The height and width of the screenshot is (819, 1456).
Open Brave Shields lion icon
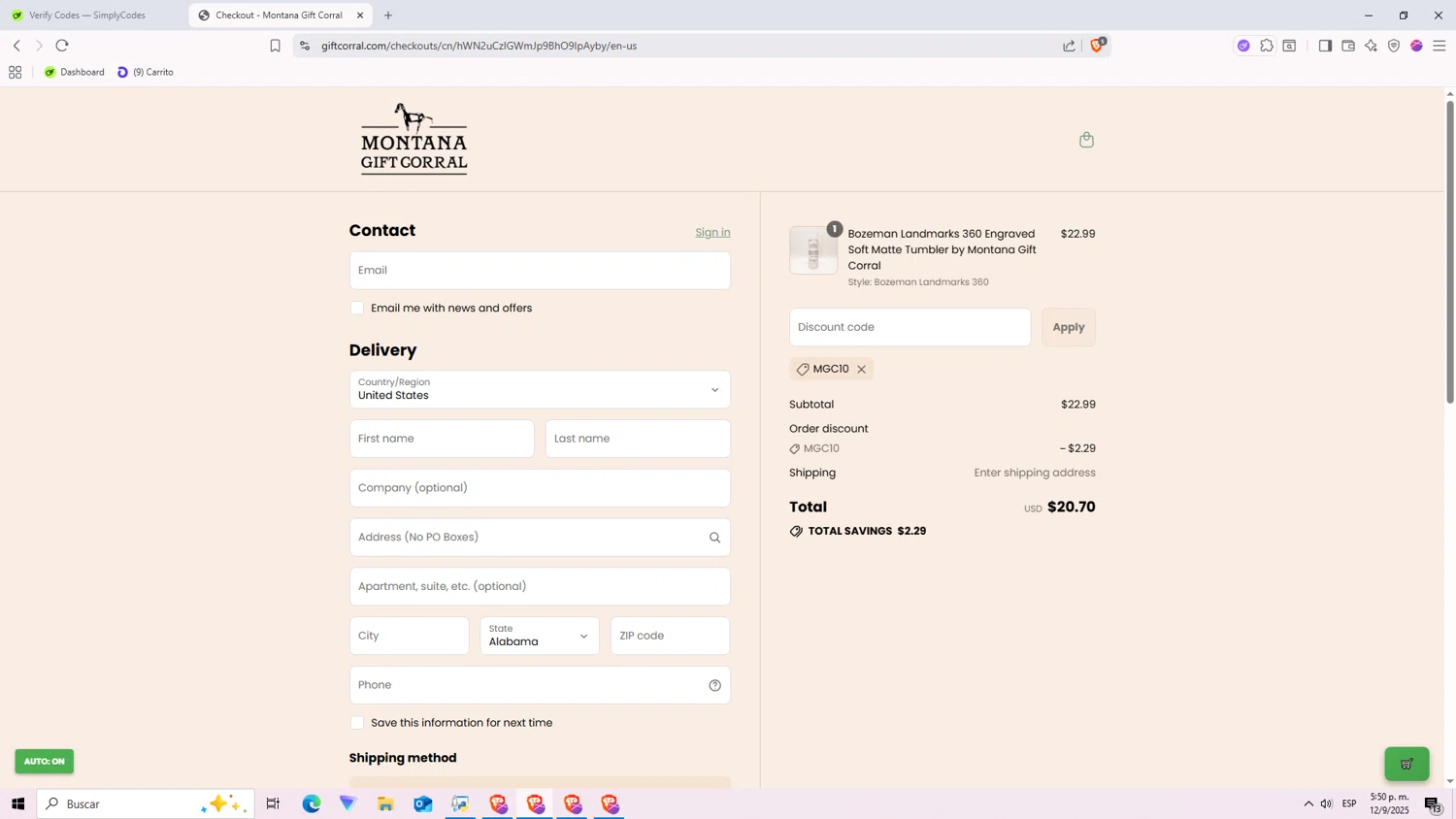click(1097, 45)
